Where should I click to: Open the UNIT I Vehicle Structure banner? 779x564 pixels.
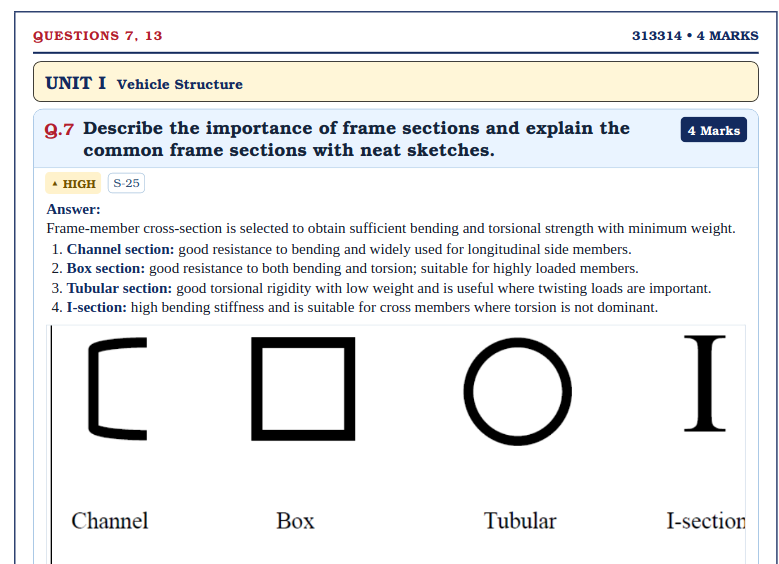click(x=395, y=82)
